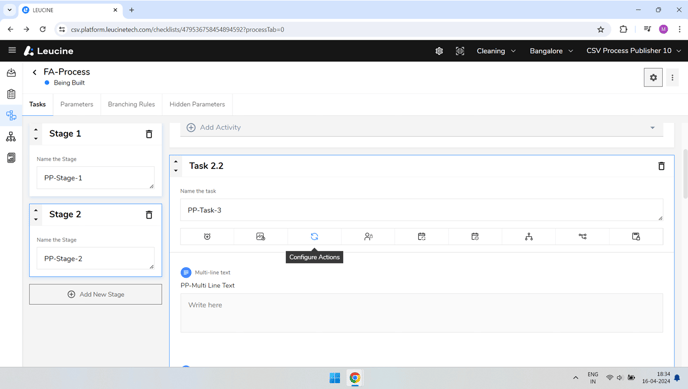Image resolution: width=688 pixels, height=389 pixels.
Task: Open Configure Actions refresh icon
Action: 314,236
